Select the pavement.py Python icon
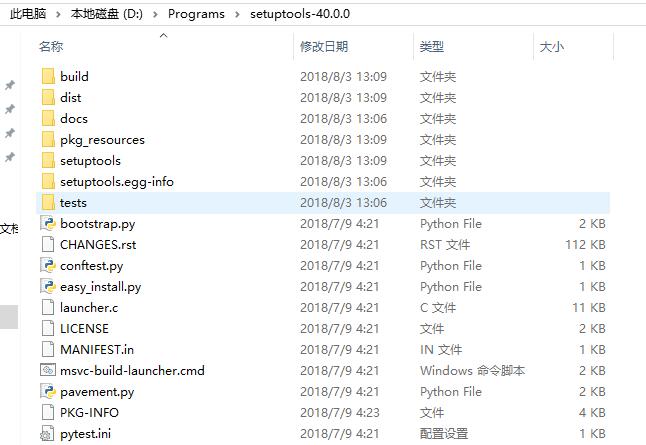Image resolution: width=646 pixels, height=445 pixels. tap(48, 392)
